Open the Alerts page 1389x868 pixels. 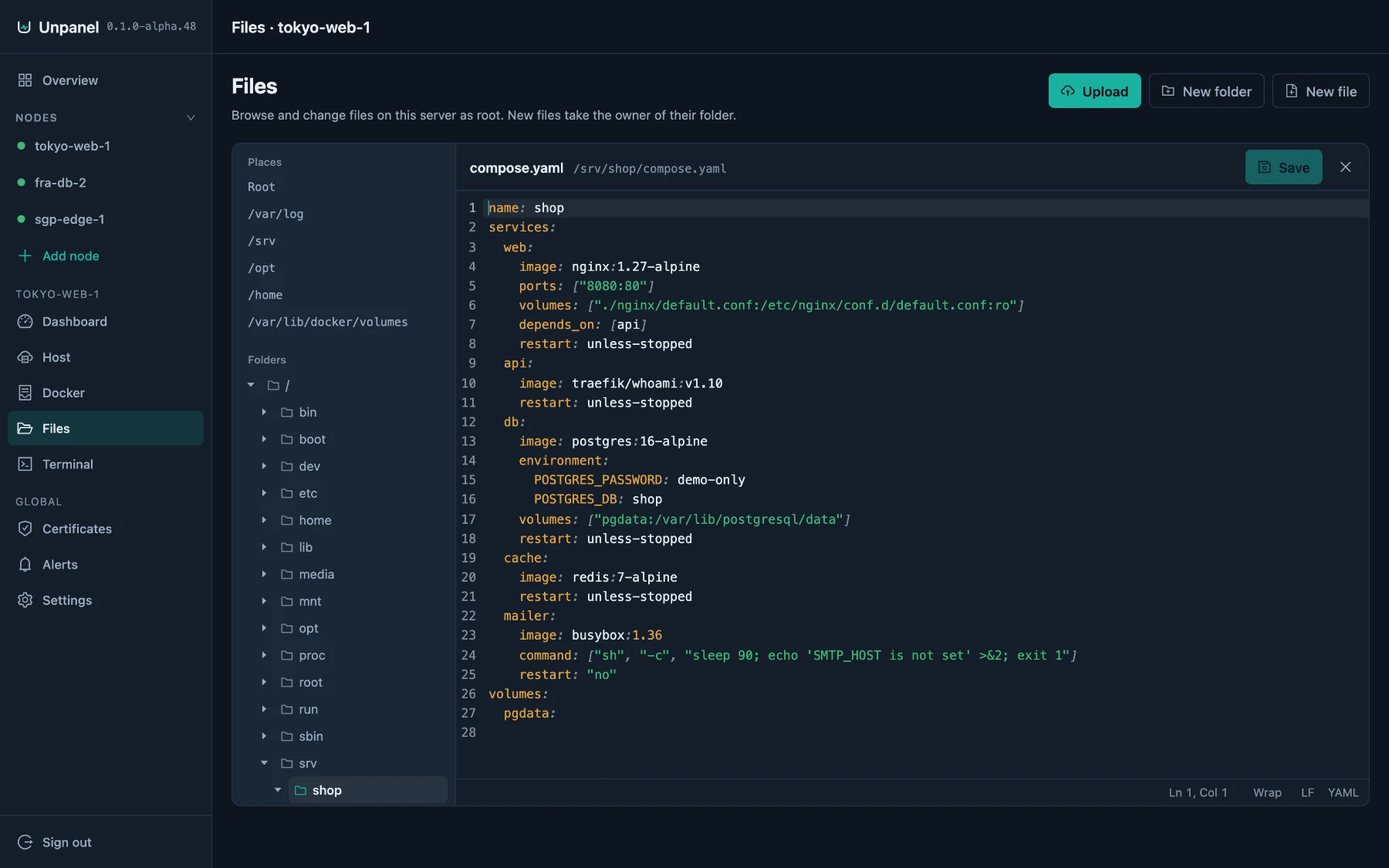point(106,565)
